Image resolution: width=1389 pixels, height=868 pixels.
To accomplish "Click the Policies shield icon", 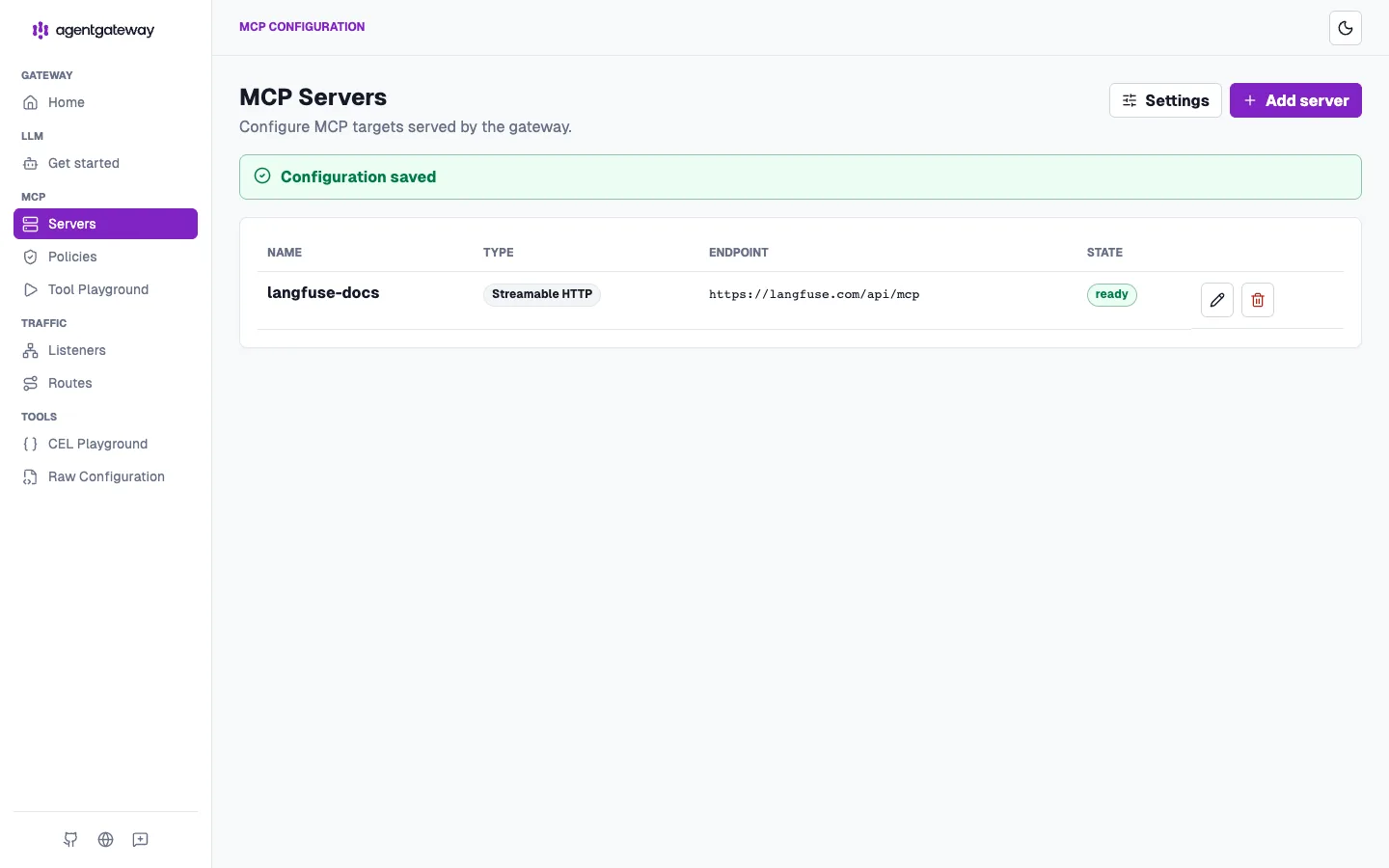I will (31, 257).
